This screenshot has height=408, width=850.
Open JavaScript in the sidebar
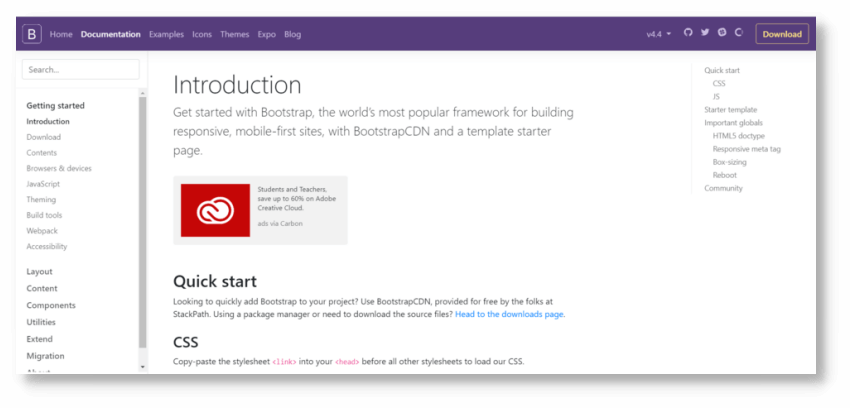43,184
